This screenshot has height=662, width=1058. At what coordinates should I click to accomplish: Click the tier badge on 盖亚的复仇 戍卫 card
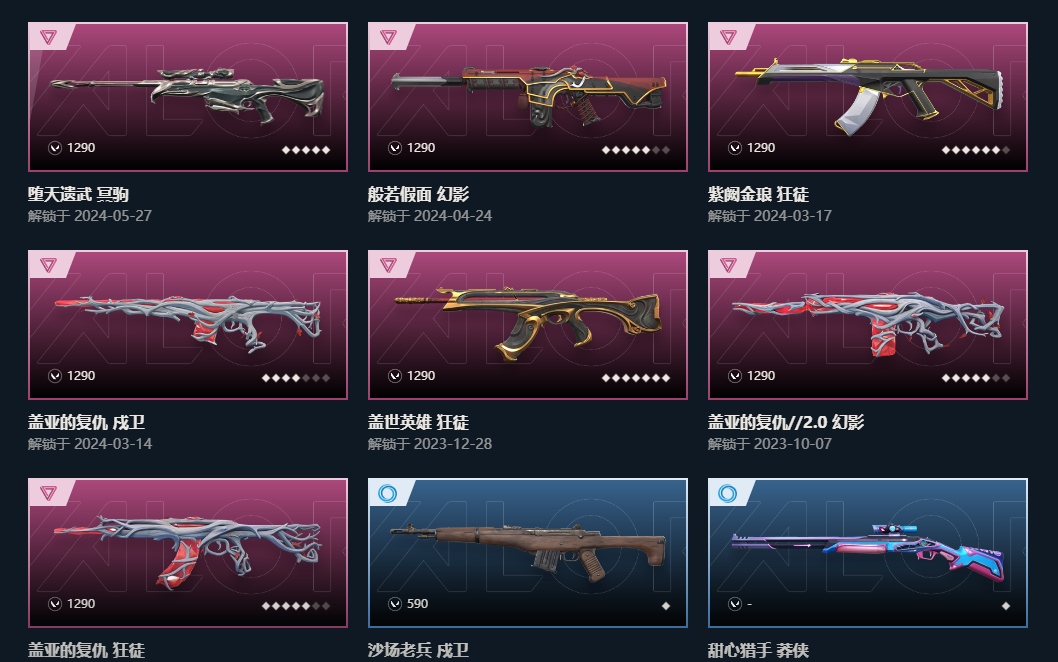tap(49, 265)
